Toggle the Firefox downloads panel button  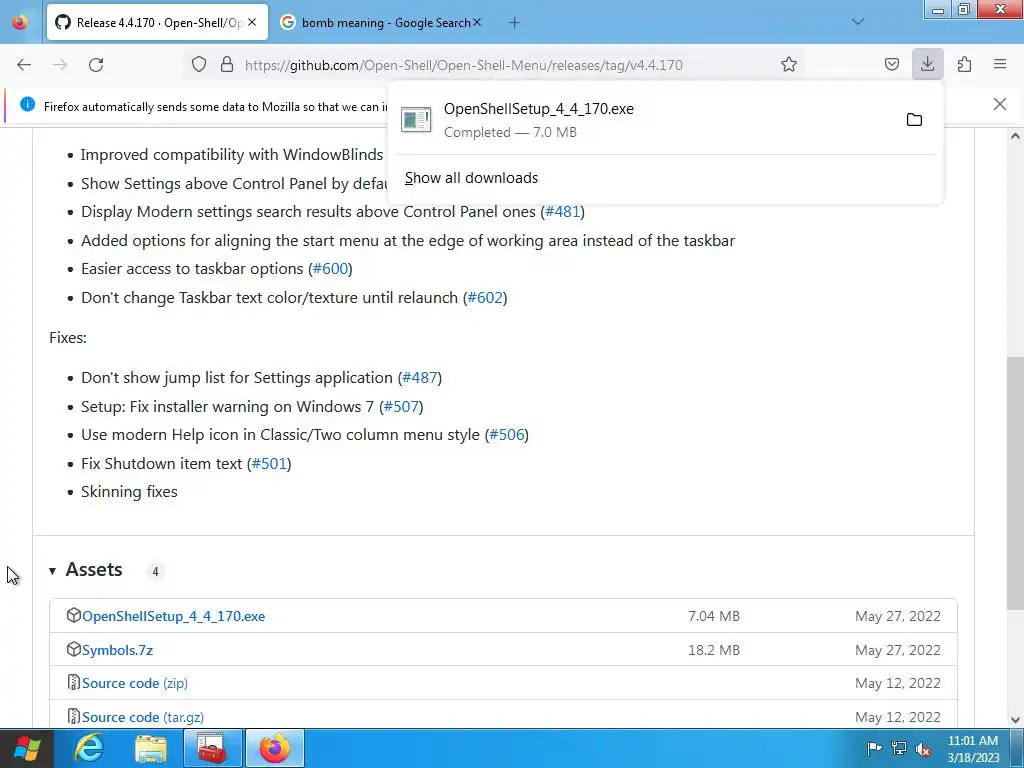927,65
